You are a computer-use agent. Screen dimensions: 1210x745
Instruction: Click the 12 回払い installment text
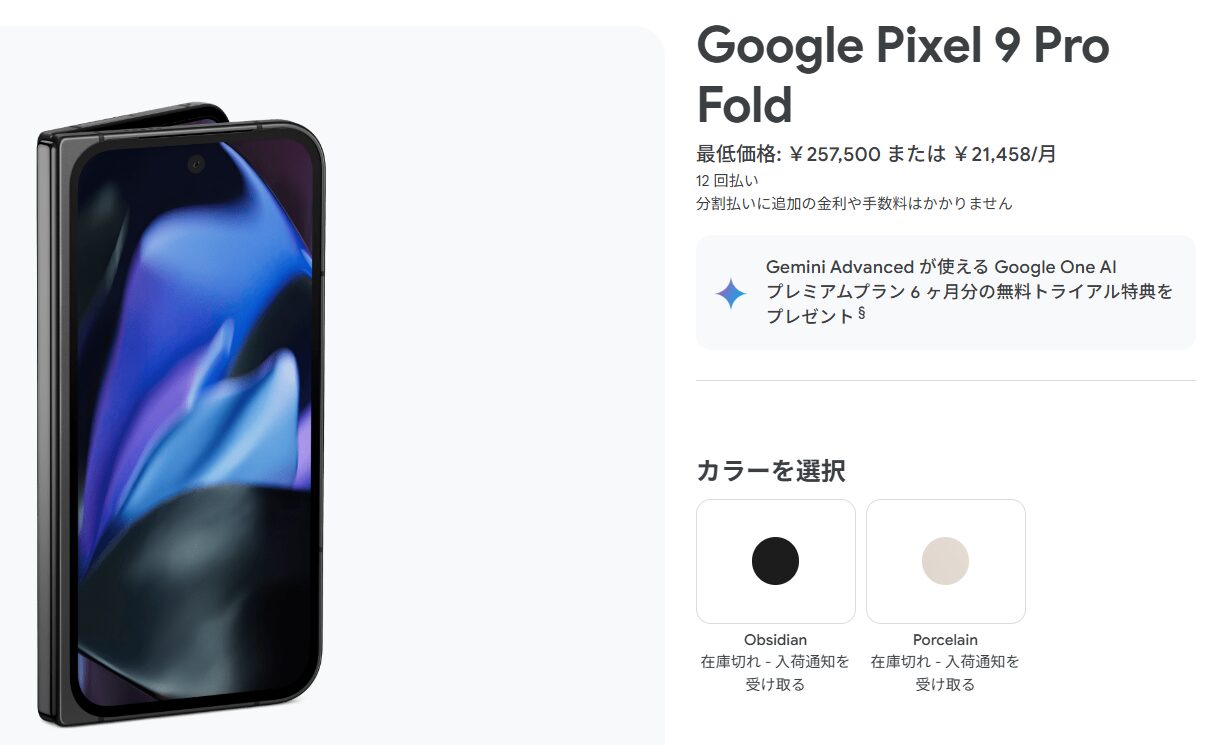727,181
